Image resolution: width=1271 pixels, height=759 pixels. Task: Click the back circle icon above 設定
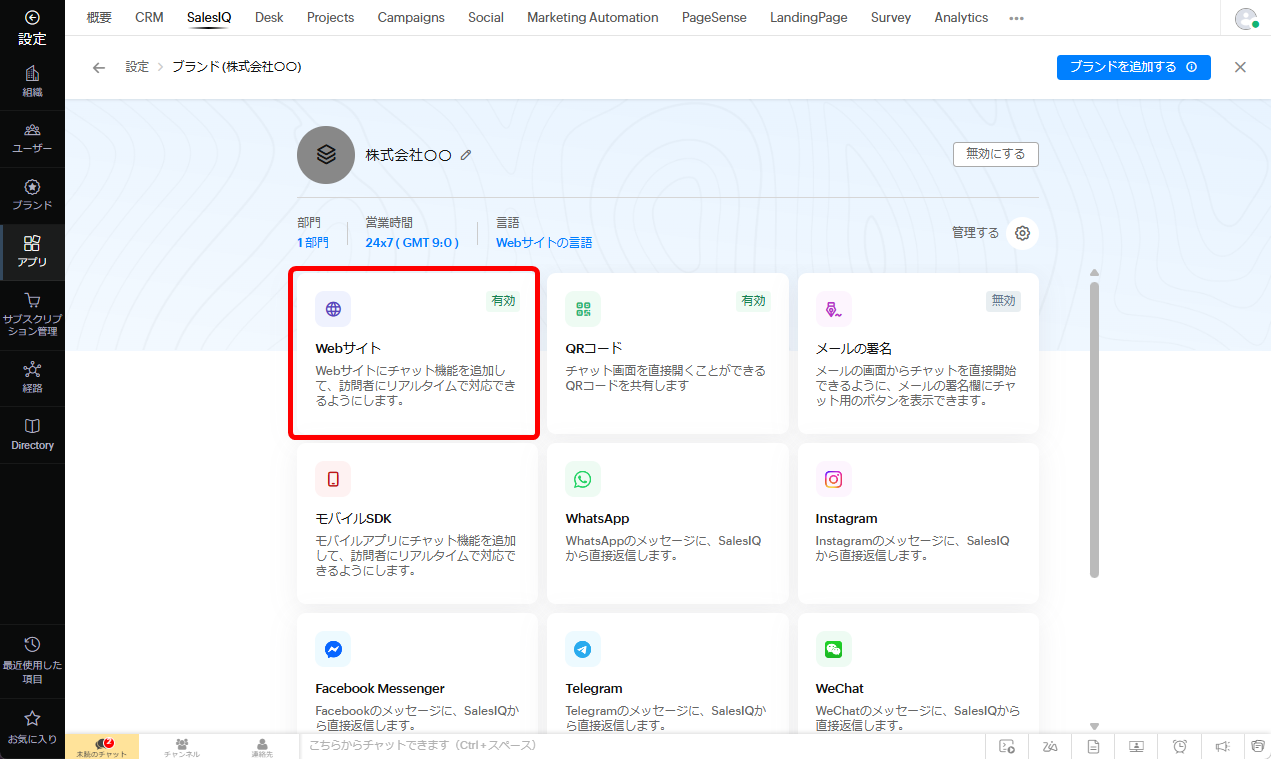(x=32, y=17)
